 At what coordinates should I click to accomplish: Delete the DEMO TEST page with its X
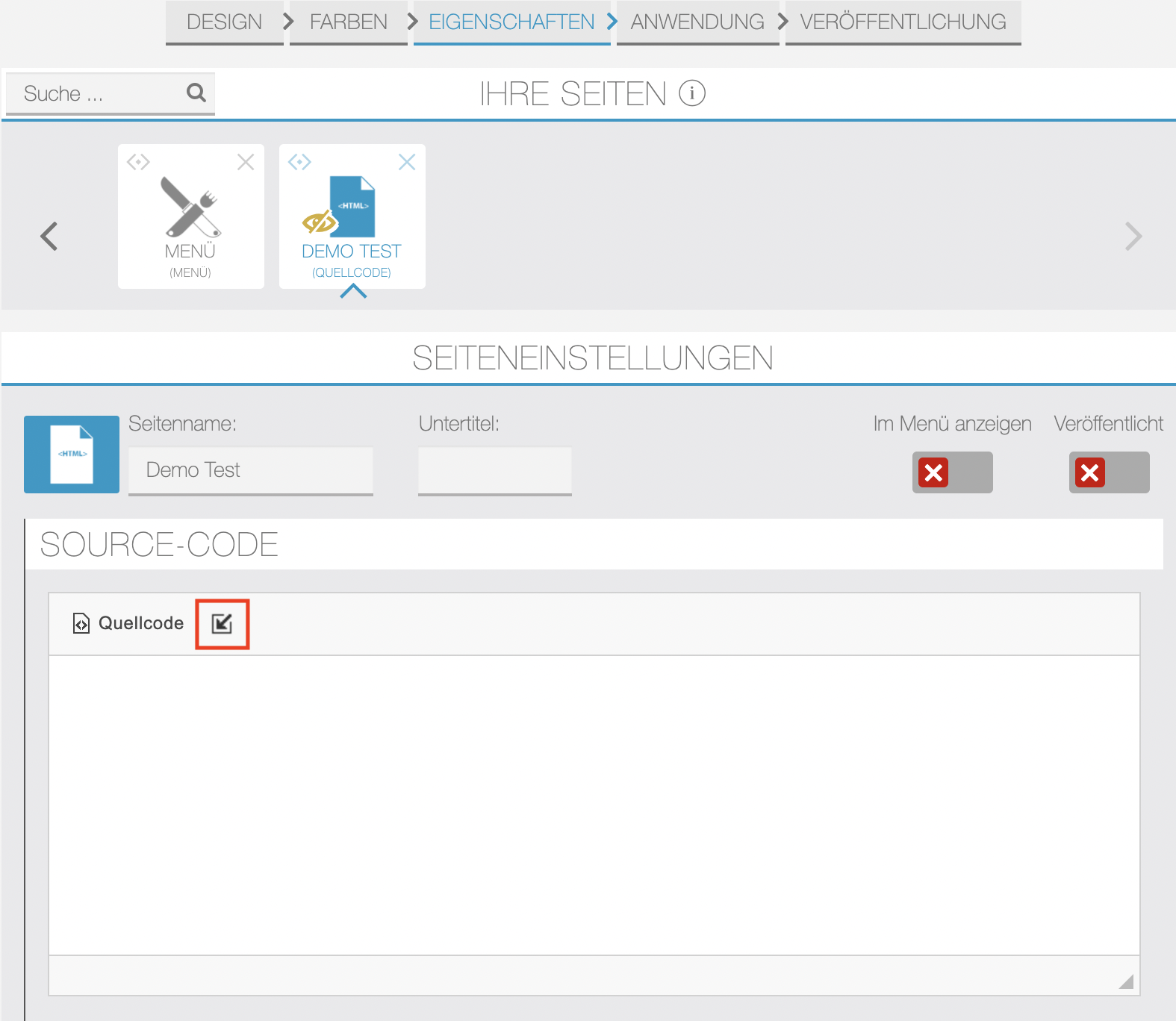(x=407, y=162)
